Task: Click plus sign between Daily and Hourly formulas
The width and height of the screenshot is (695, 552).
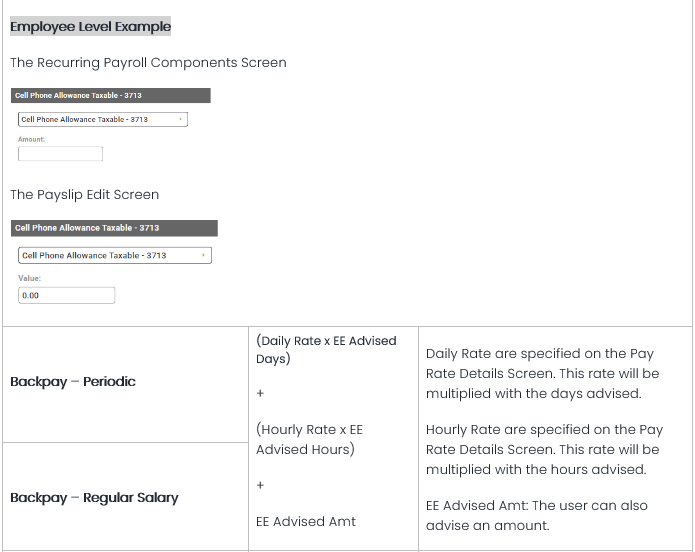Action: click(260, 394)
